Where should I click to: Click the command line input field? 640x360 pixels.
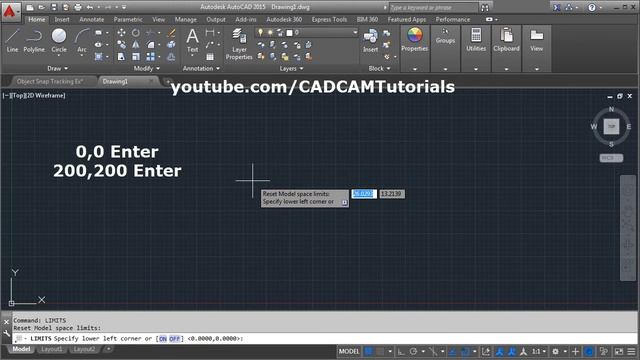325,339
